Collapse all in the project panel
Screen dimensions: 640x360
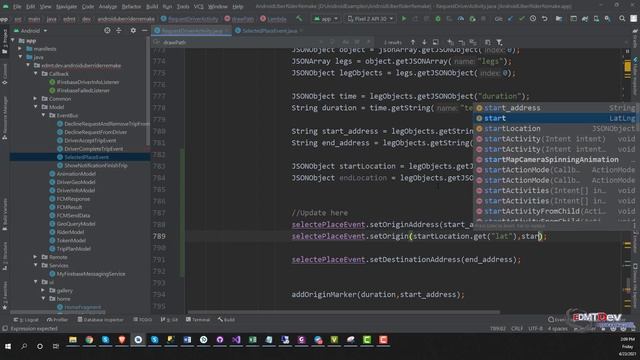pyautogui.click(x=119, y=31)
